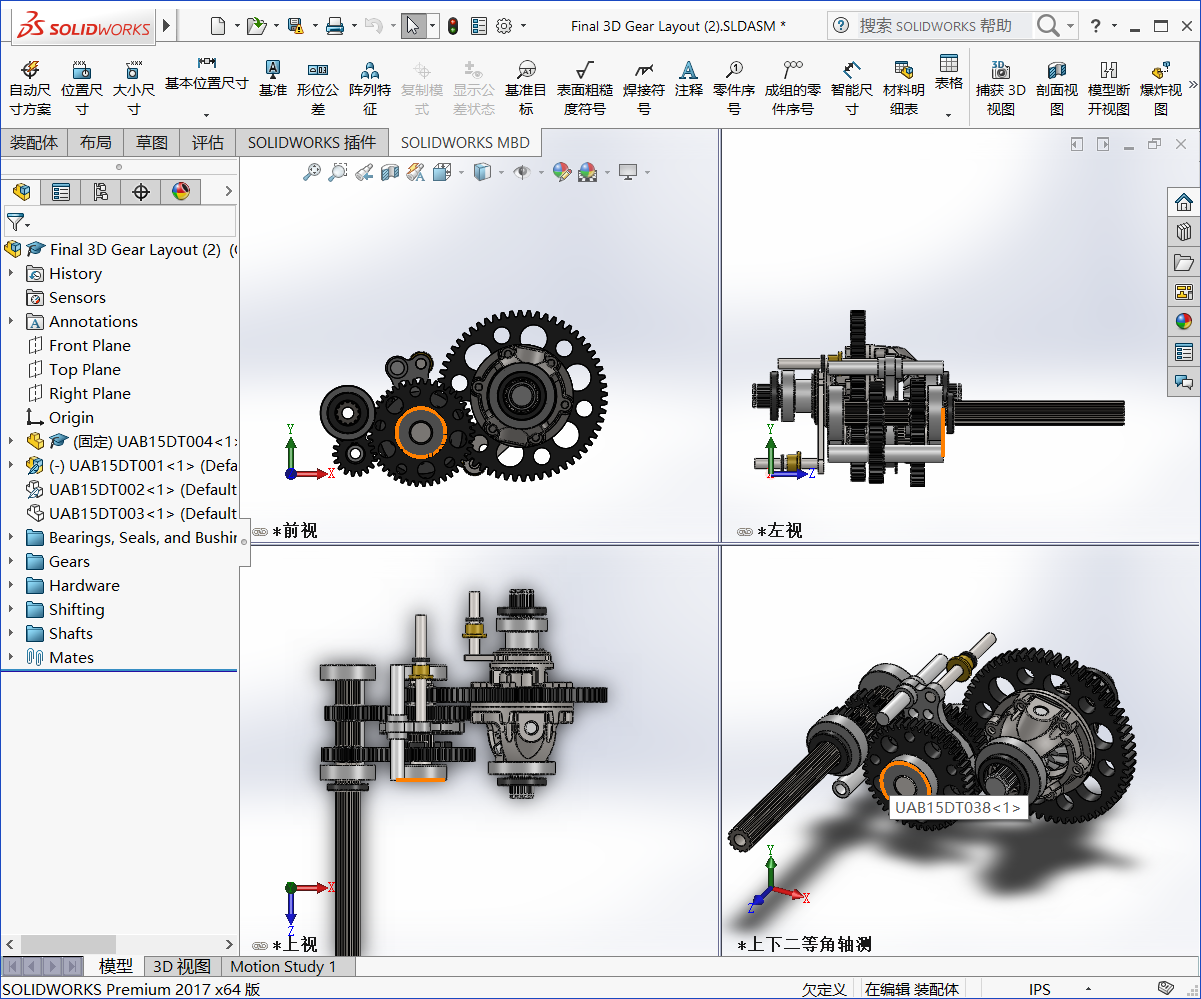Click the Print icon
The width and height of the screenshot is (1201, 999).
pos(335,26)
